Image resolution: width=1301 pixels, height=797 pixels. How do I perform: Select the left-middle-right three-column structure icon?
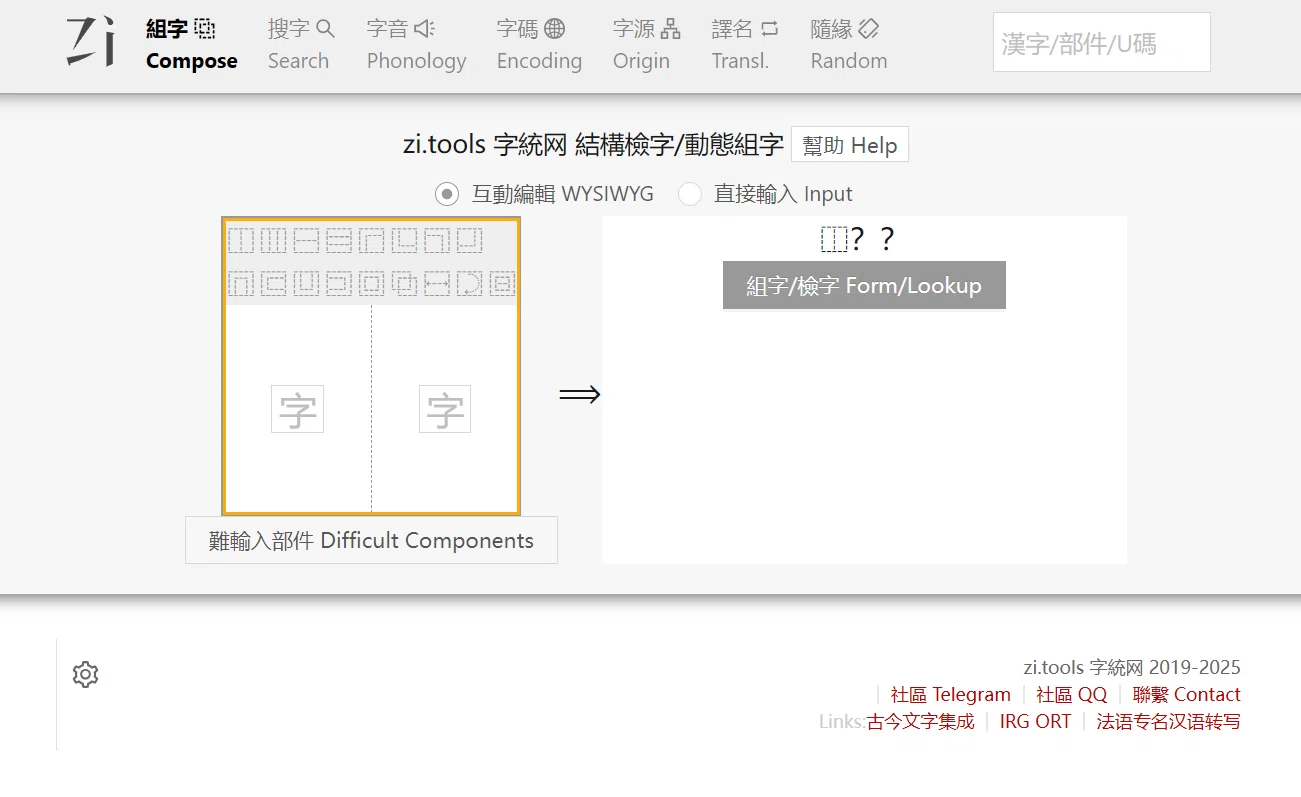click(274, 240)
